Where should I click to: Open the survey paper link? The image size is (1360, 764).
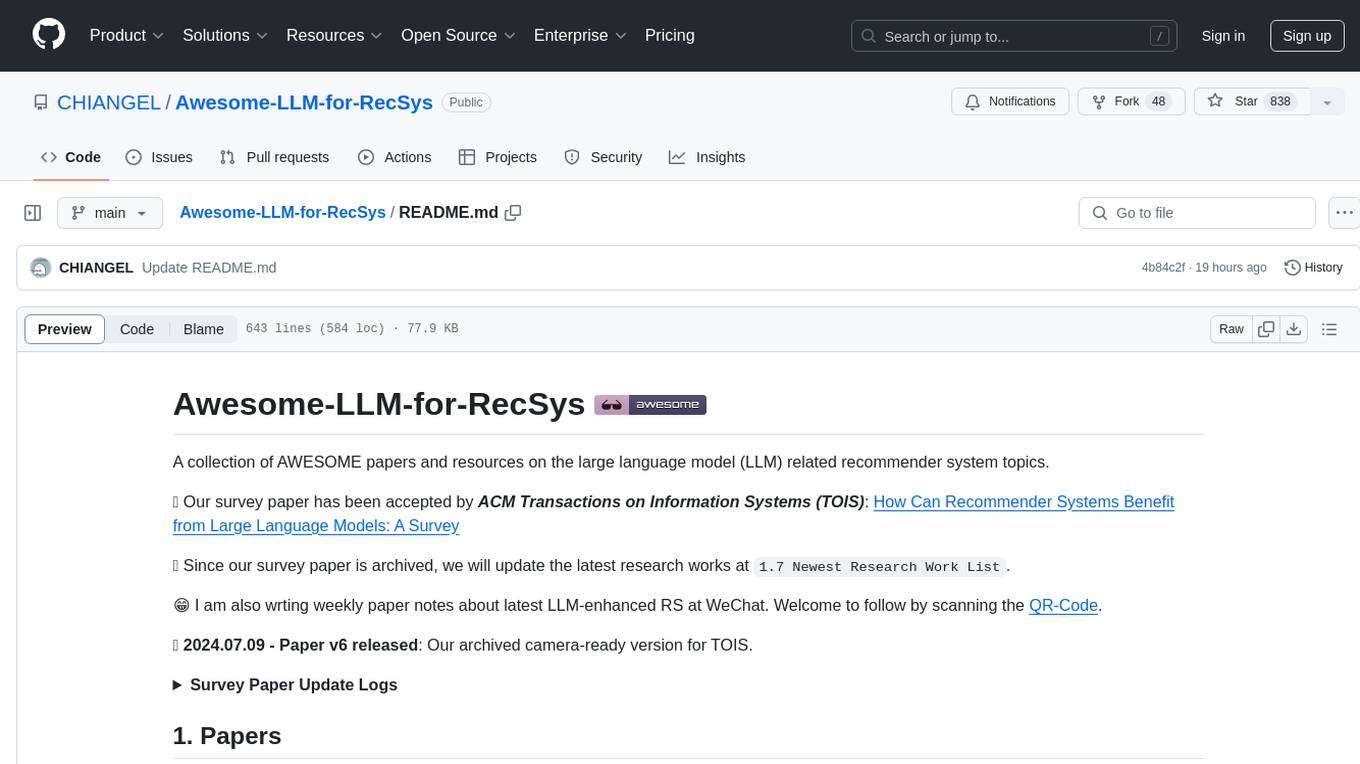click(x=673, y=514)
